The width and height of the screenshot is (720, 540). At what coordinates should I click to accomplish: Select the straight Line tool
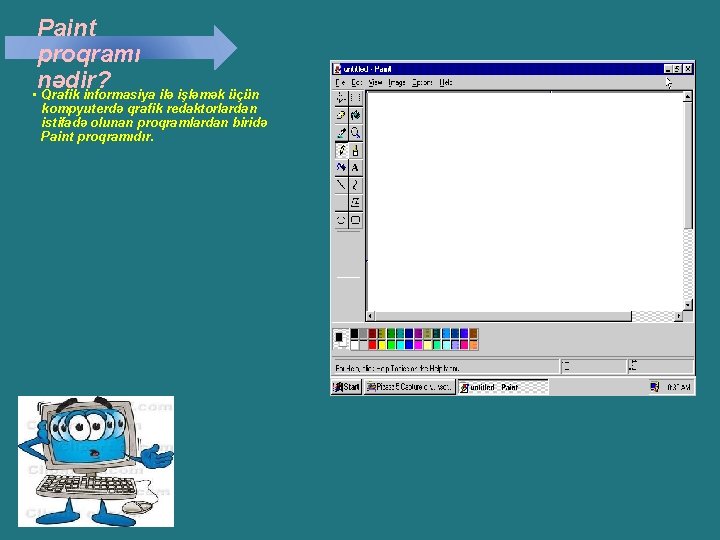[x=341, y=185]
